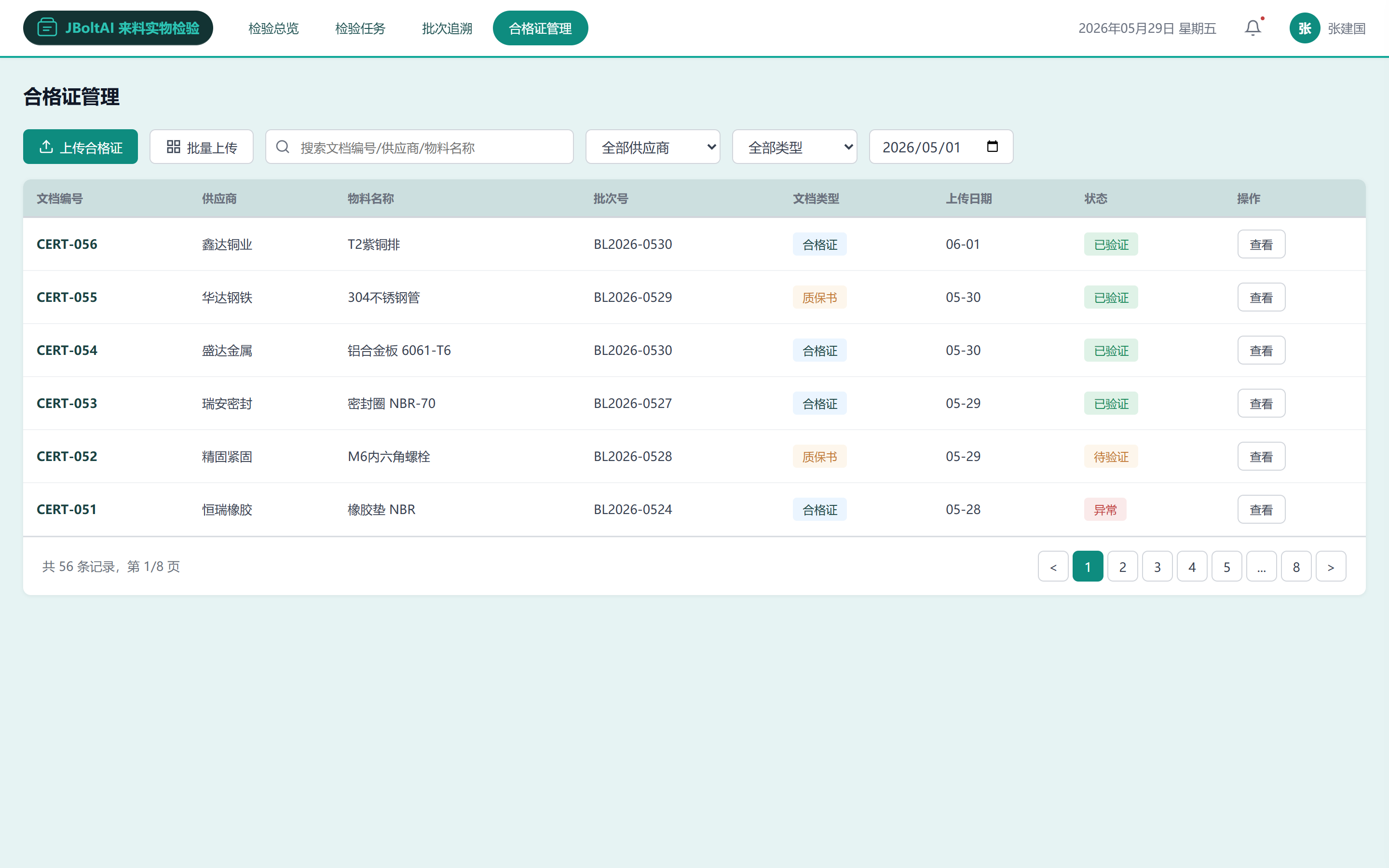The width and height of the screenshot is (1389, 868).
Task: Click the 2026/05/01 date field
Action: pos(941,147)
